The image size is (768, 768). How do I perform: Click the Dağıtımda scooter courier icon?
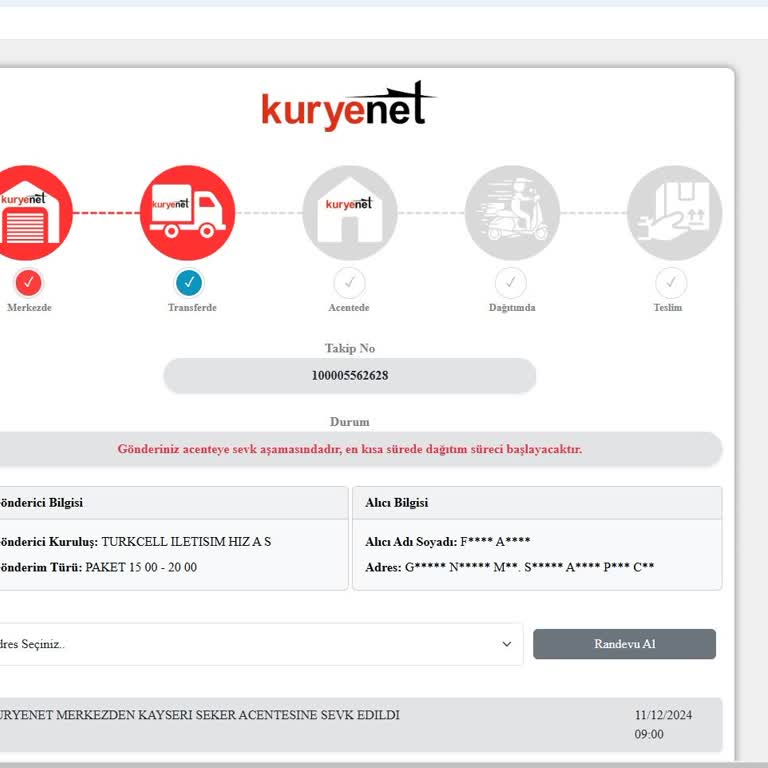tap(512, 213)
